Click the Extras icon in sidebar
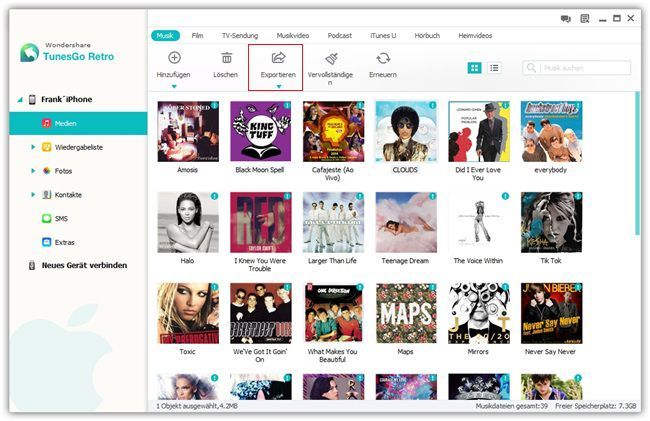650x421 pixels. (x=46, y=242)
